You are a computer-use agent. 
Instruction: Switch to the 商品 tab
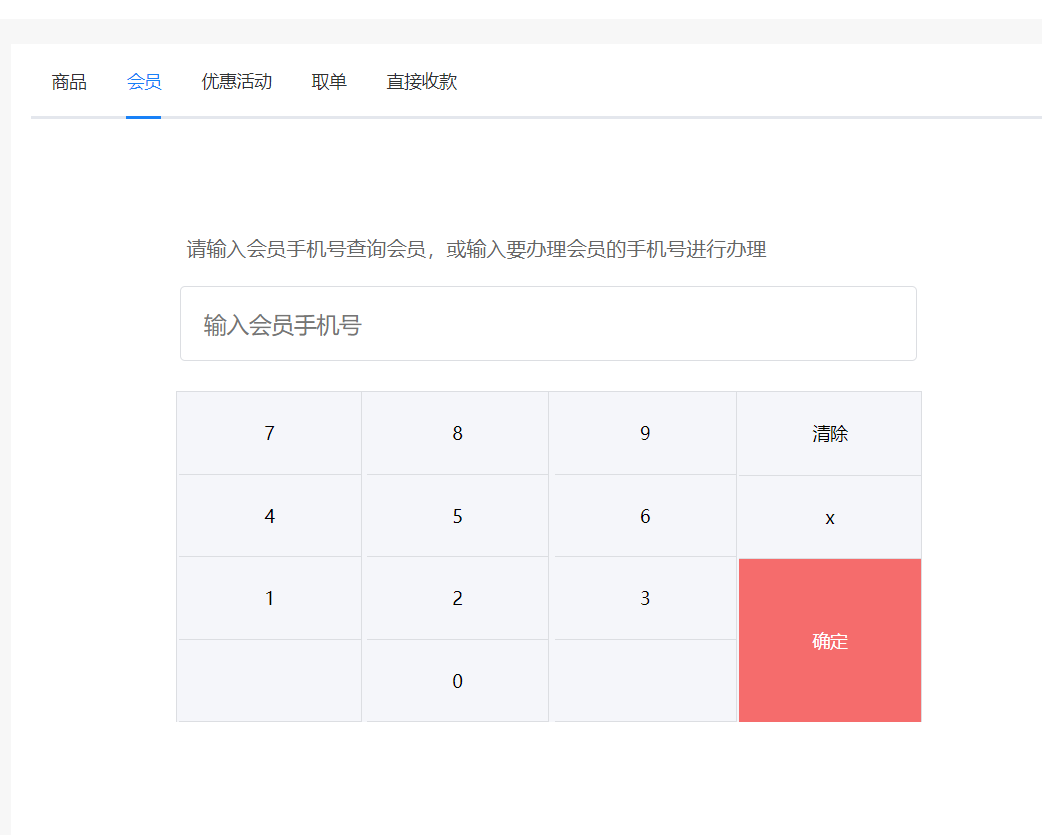(69, 82)
